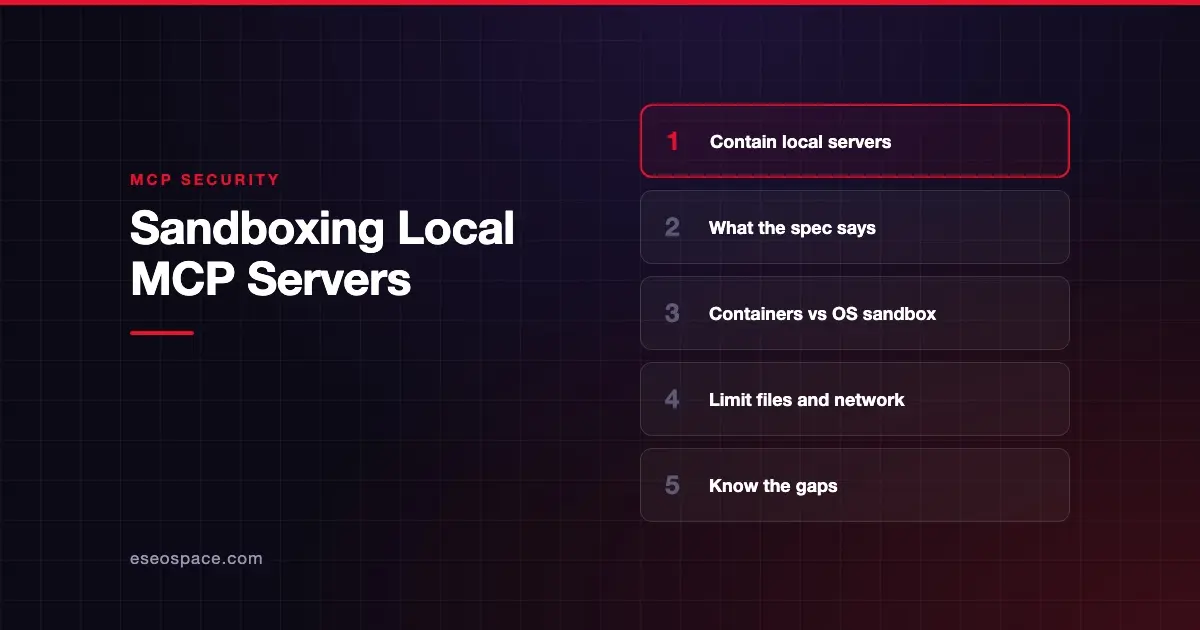Open the 'What the spec says' item

855,227
